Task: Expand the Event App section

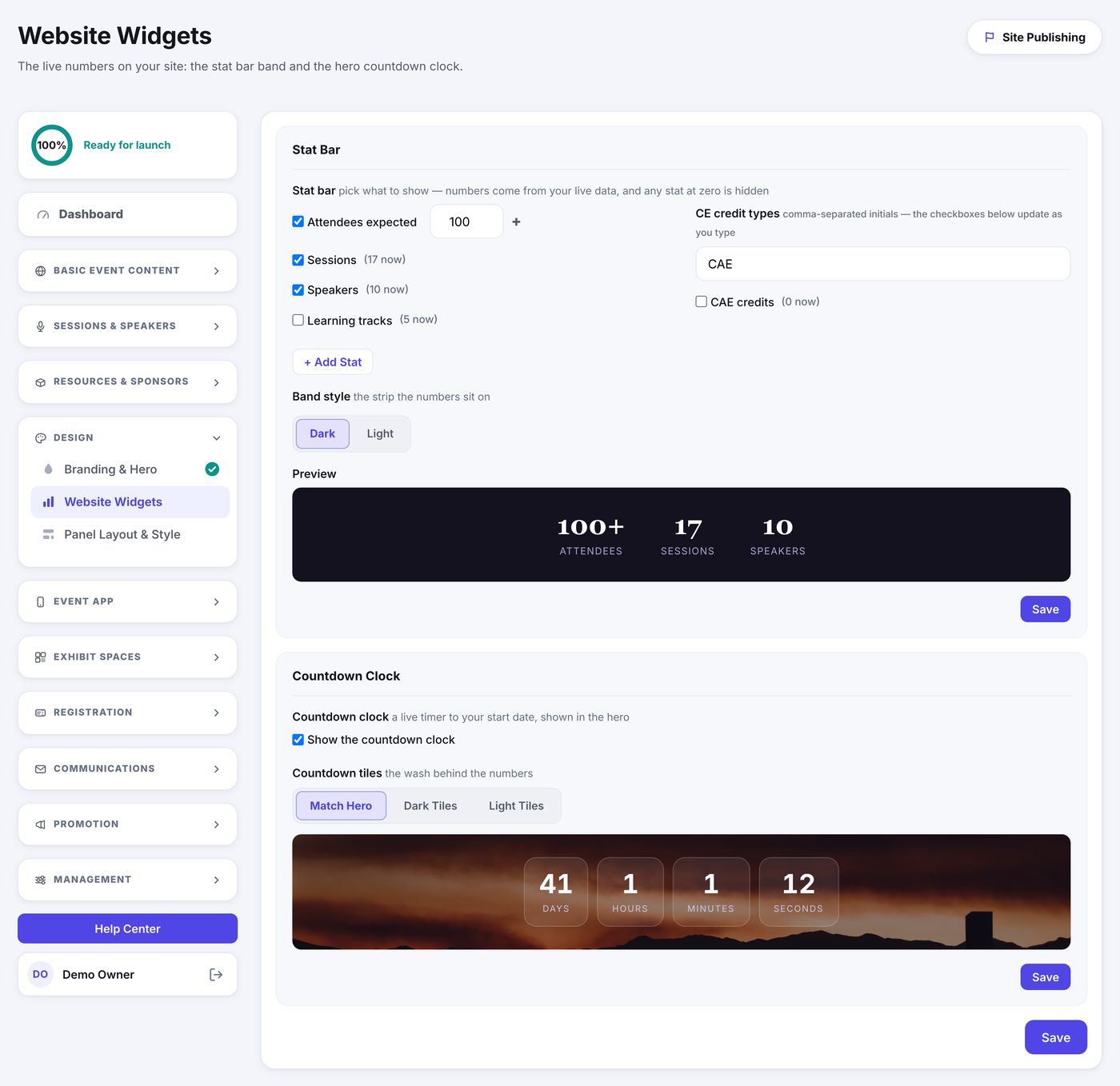Action: [127, 601]
